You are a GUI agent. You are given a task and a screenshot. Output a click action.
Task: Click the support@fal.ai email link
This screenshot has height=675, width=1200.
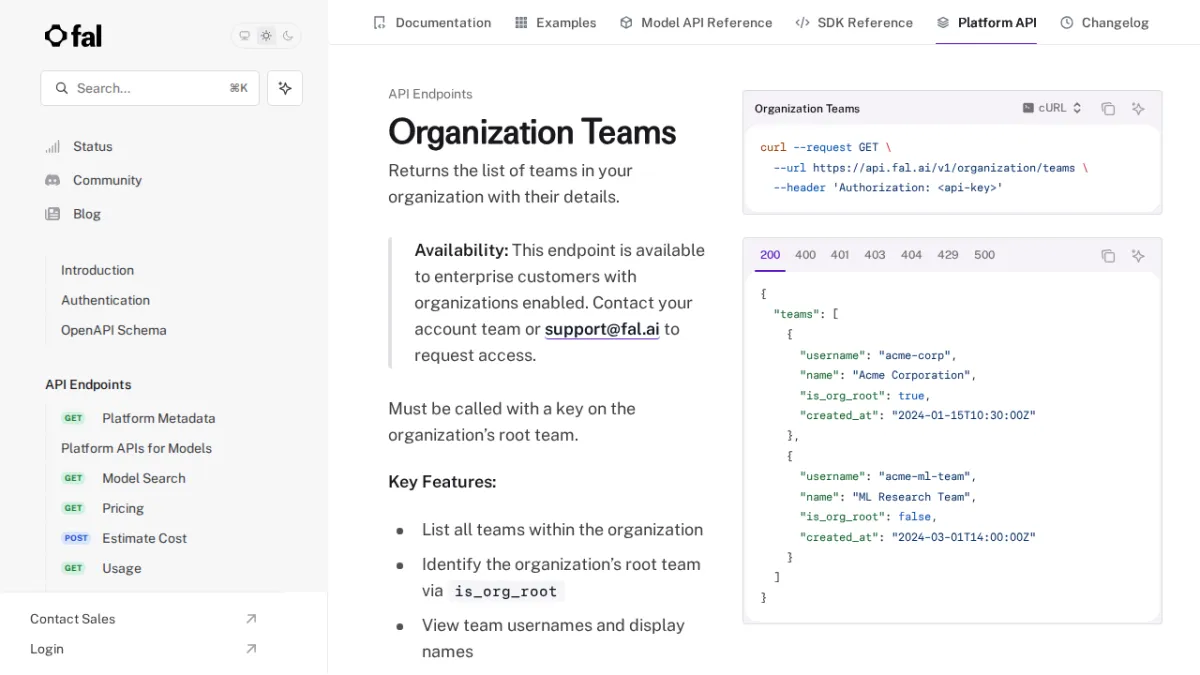pyautogui.click(x=602, y=329)
